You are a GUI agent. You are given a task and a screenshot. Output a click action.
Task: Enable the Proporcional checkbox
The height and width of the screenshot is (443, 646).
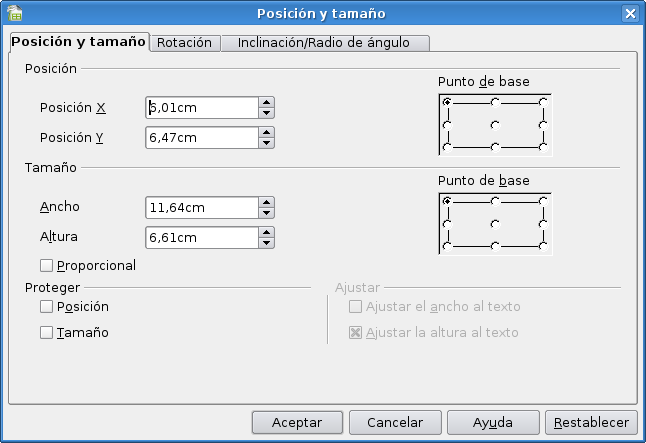pos(46,266)
